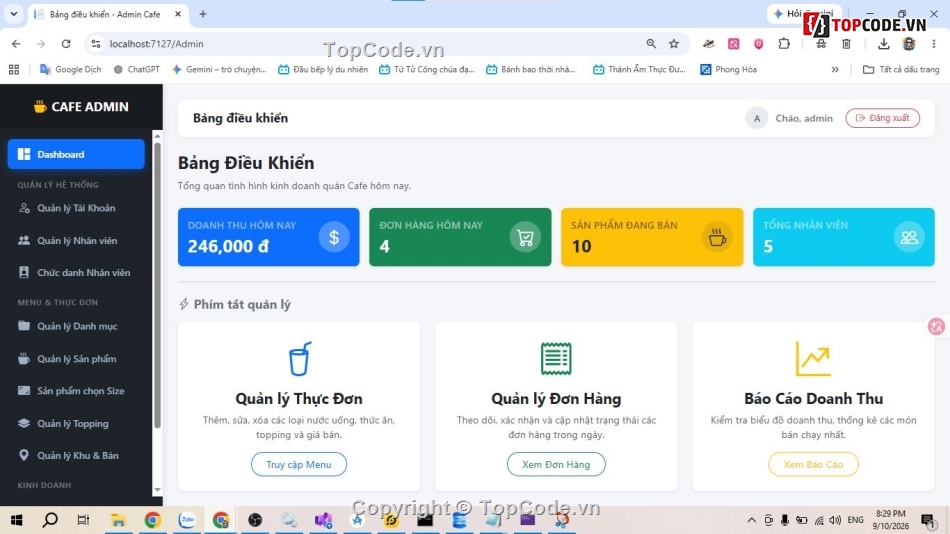Open Zalo from the taskbar

tap(187, 520)
